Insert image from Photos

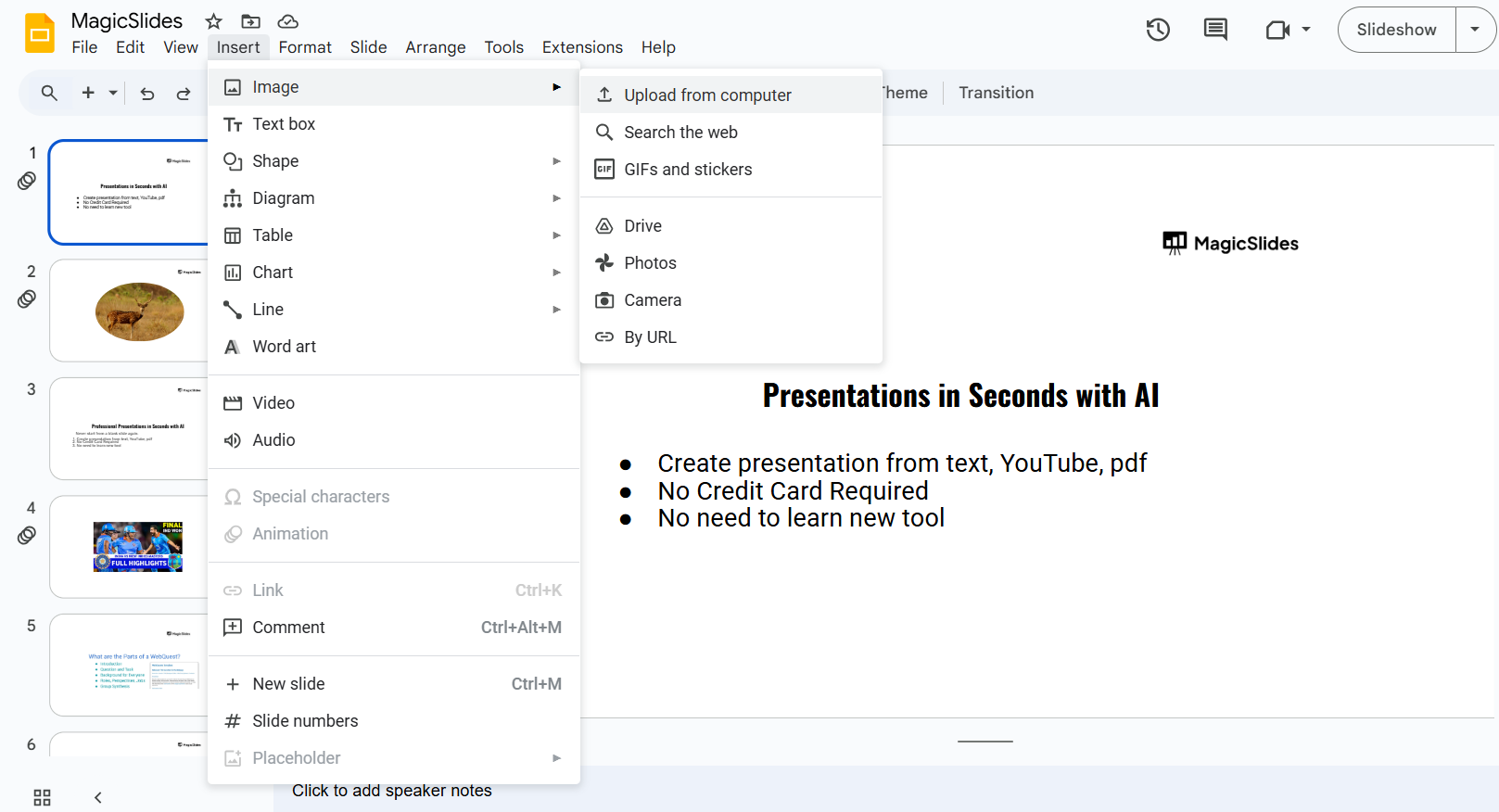click(x=730, y=263)
